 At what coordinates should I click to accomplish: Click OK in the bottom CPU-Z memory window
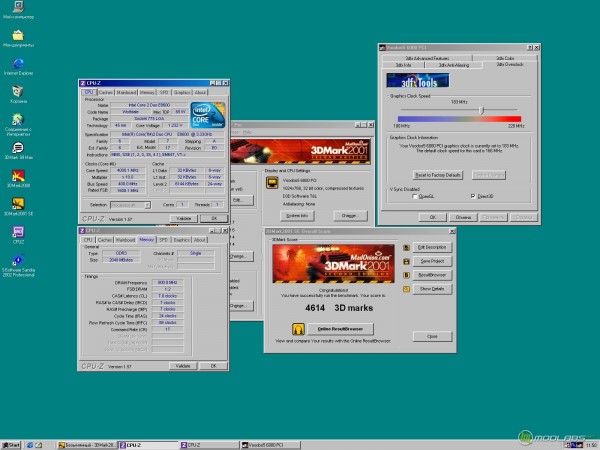tap(214, 366)
